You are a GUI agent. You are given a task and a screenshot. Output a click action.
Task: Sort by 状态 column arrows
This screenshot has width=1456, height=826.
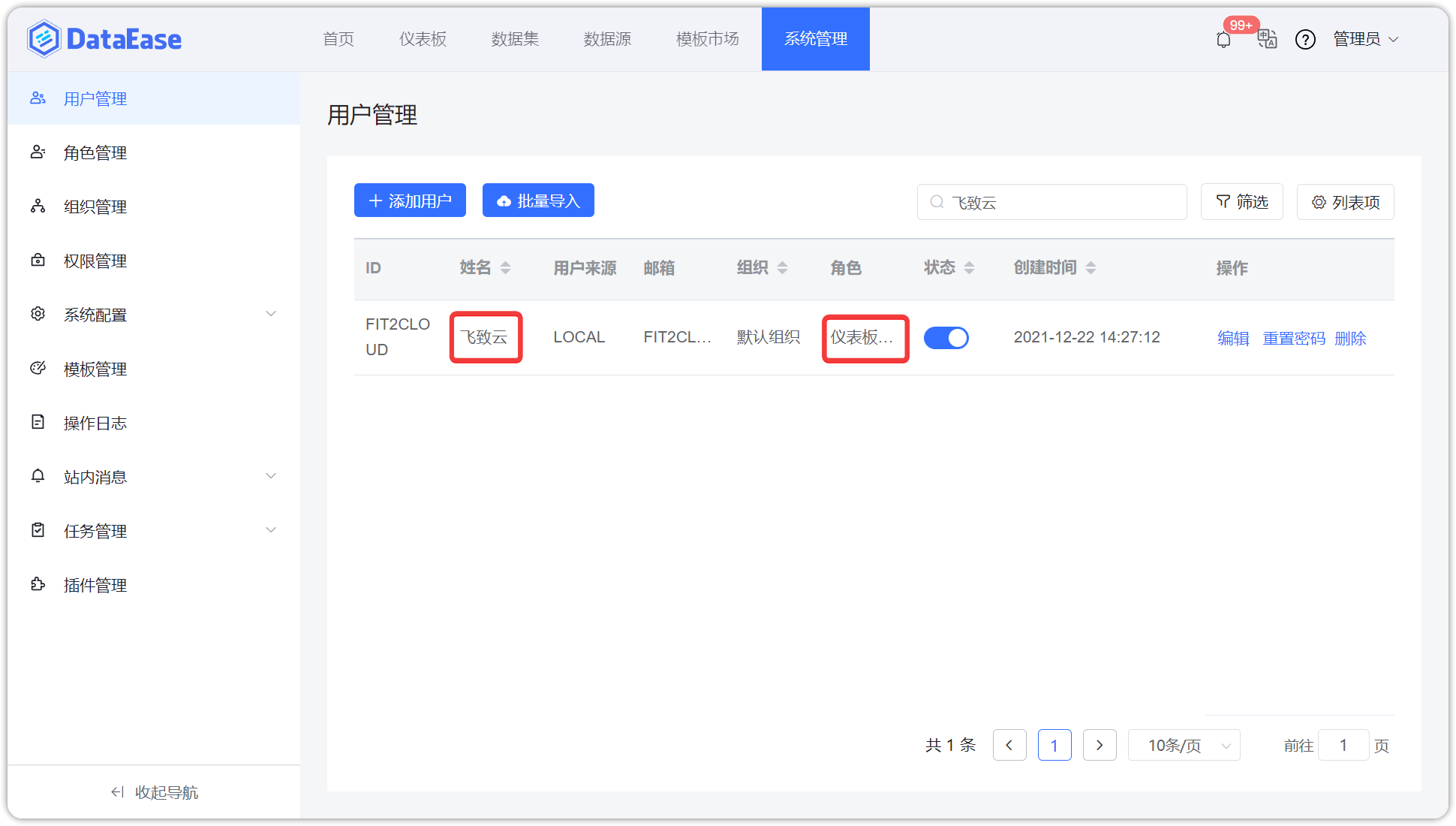pyautogui.click(x=969, y=268)
